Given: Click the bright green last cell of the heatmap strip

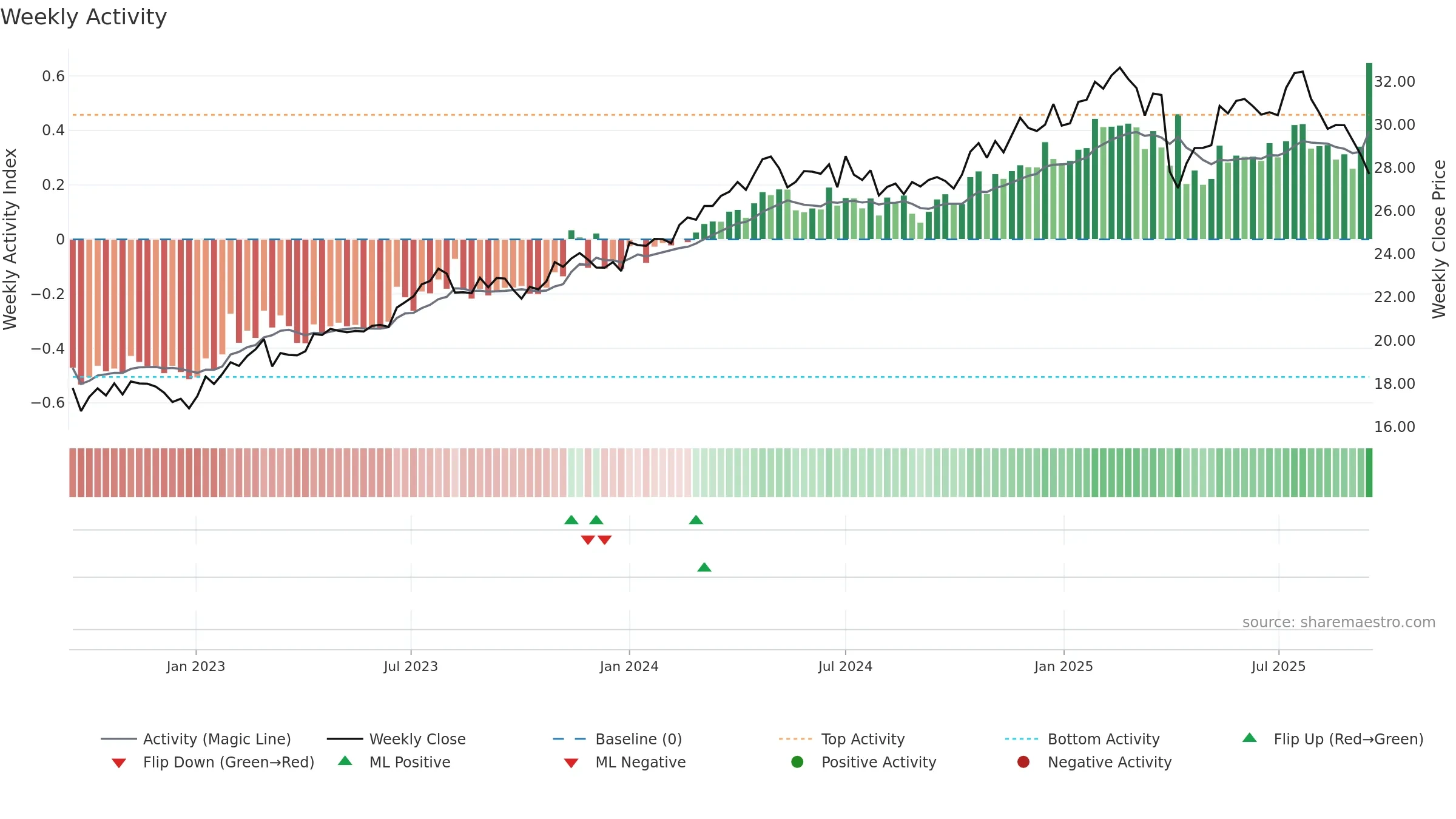Looking at the screenshot, I should (x=1369, y=473).
